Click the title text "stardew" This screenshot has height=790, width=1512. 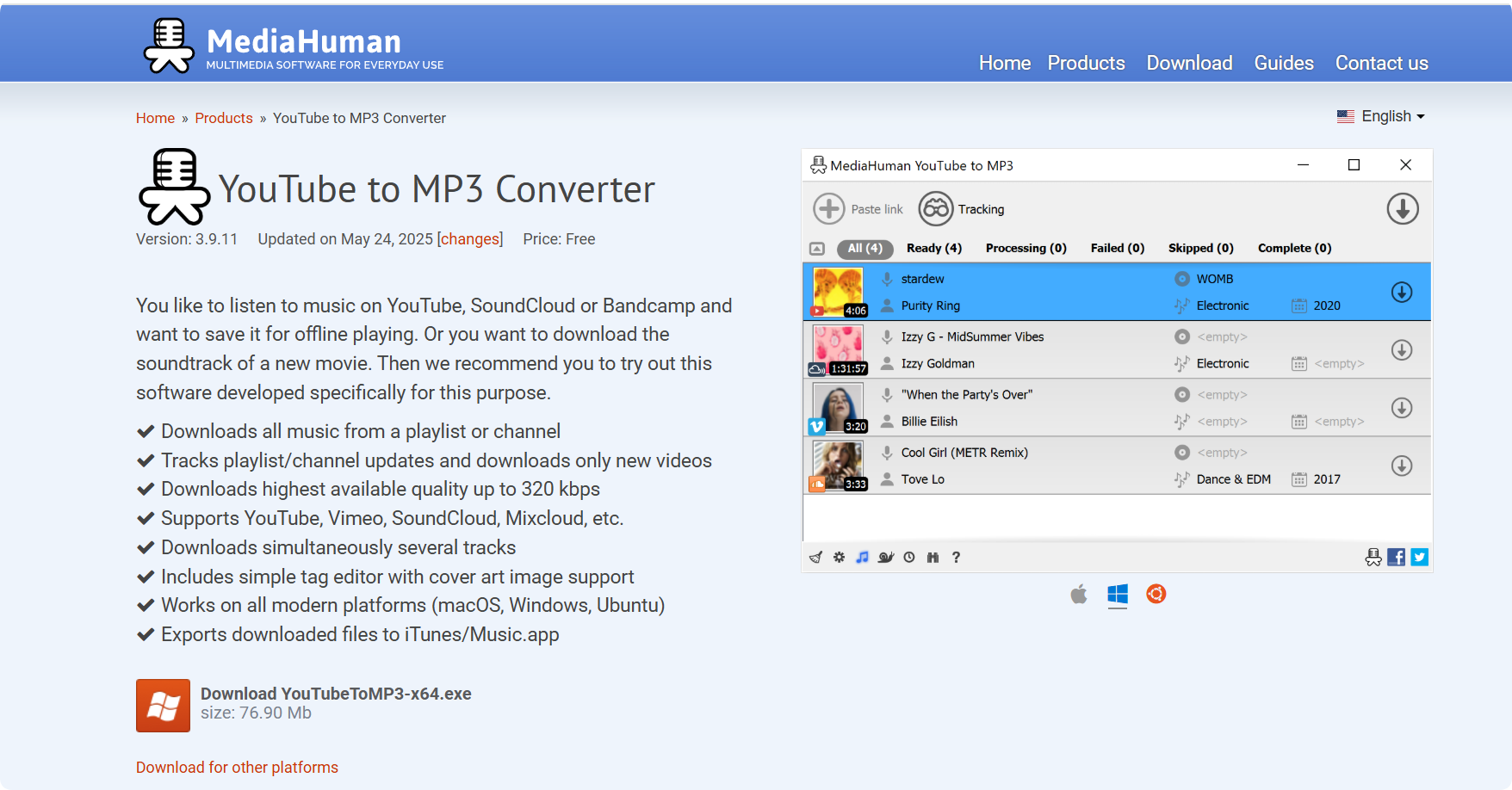pos(922,279)
